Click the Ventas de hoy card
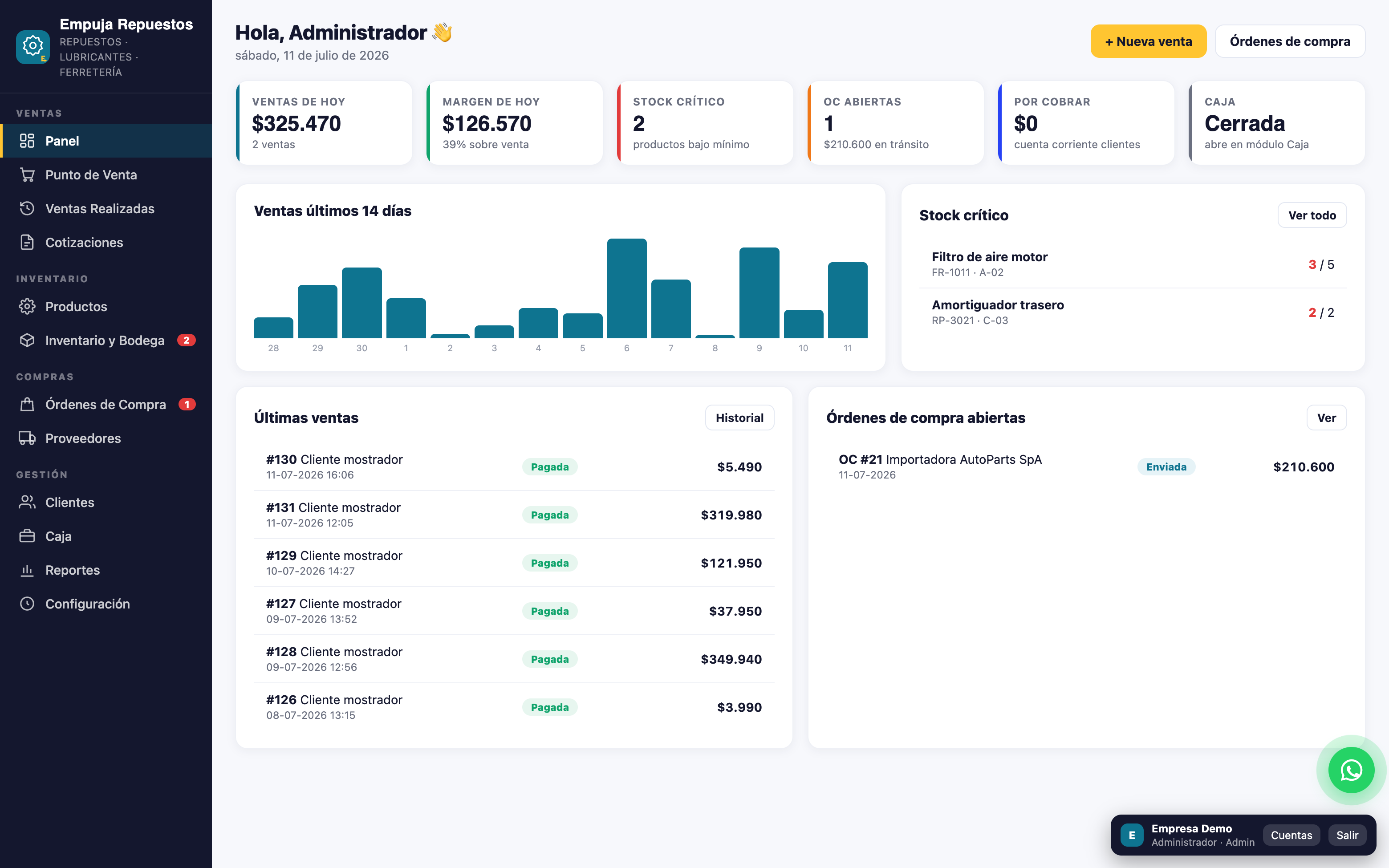Image resolution: width=1389 pixels, height=868 pixels. coord(324,123)
